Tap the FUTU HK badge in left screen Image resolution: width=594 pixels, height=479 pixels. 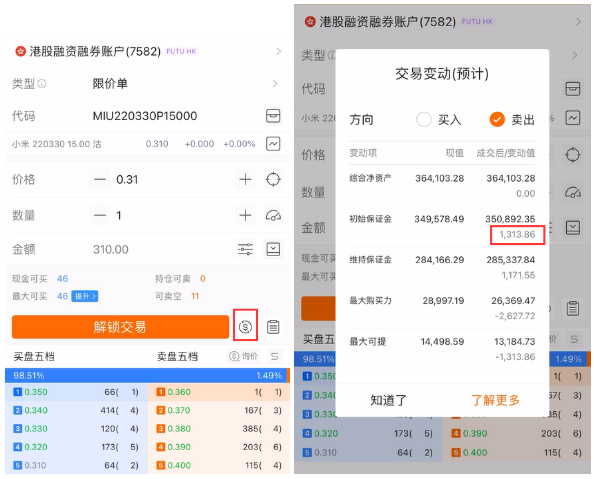point(181,51)
